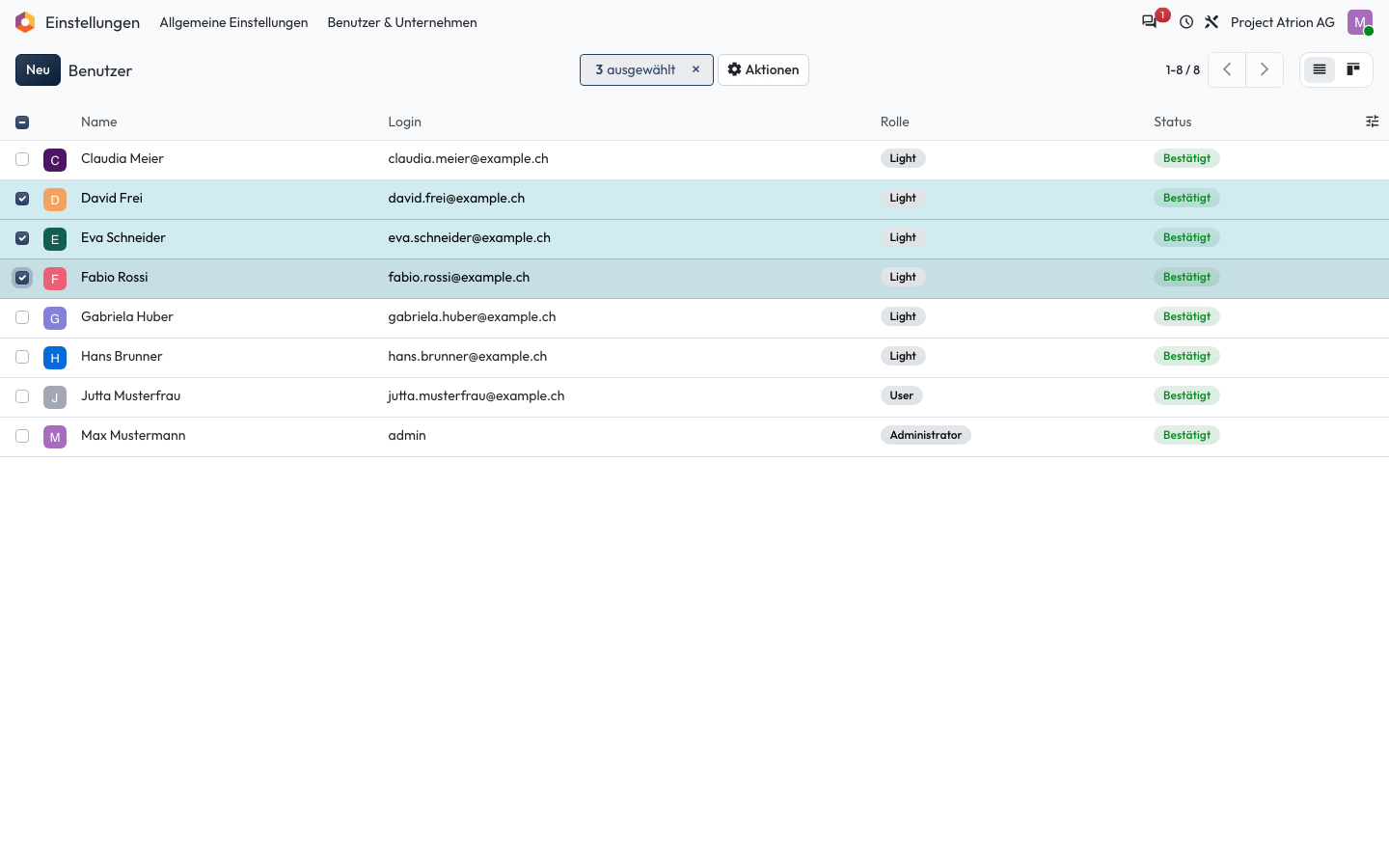Select Claudia Meier's checkbox
This screenshot has height=868, width=1389.
[x=22, y=159]
